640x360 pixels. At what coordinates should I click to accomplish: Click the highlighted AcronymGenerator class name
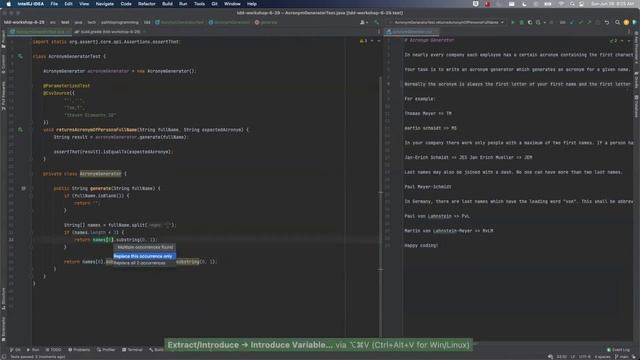coord(100,174)
